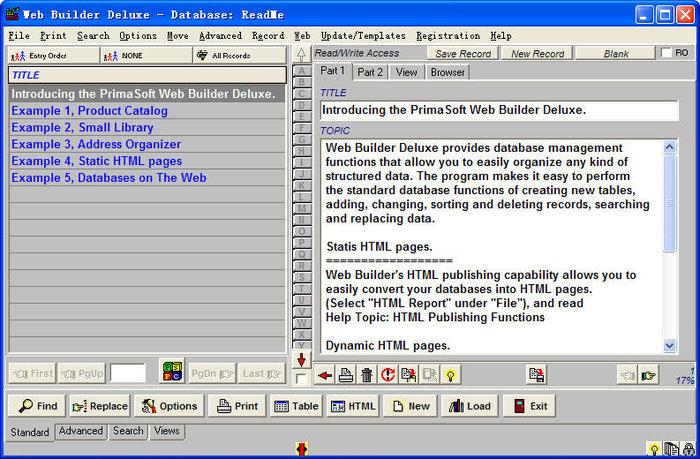Screen dimensions: 700x459
Task: Click the red circular refresh icon
Action: [388, 375]
